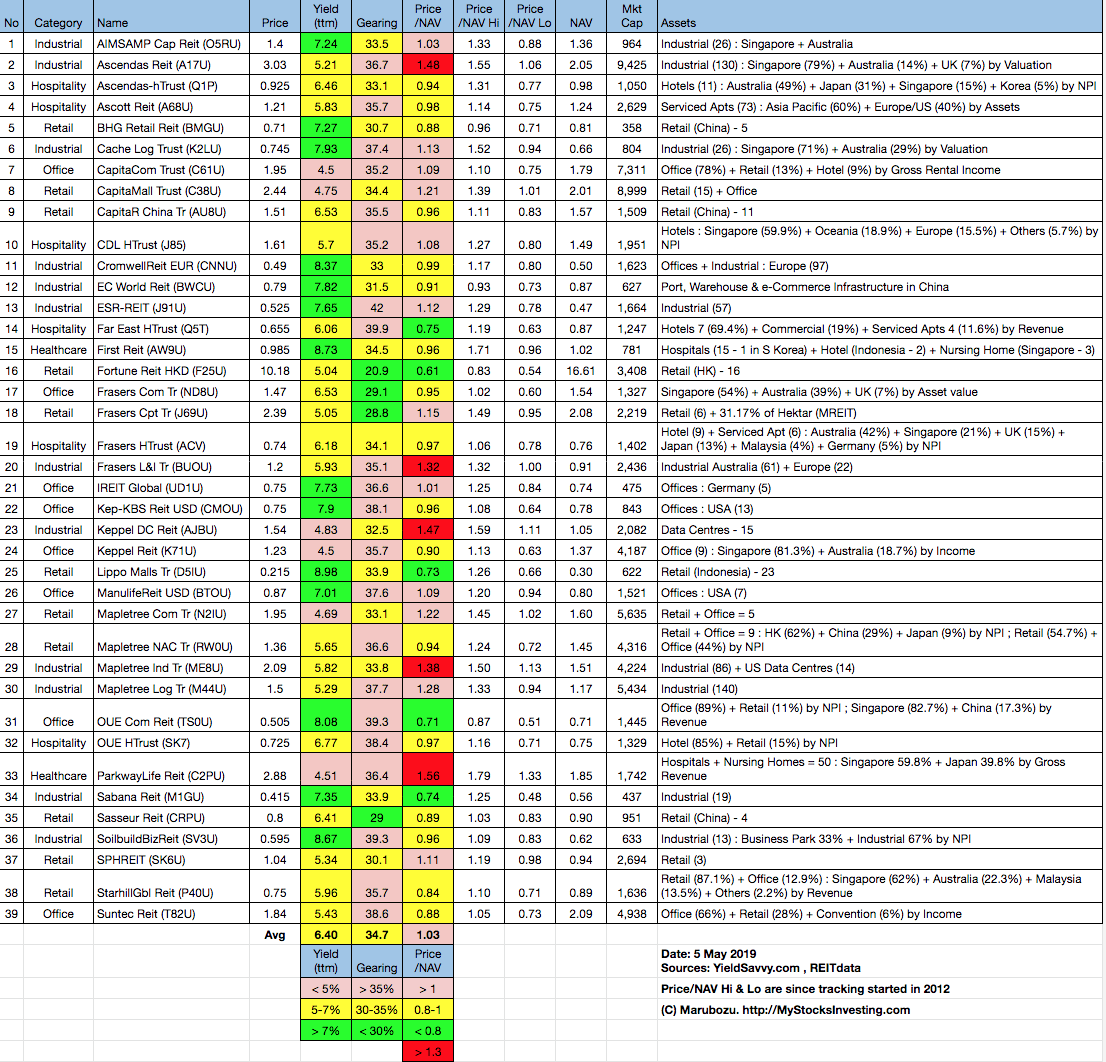The image size is (1106, 1062).
Task: Select 'SPHREIT (SK6U)' name cell
Action: pos(171,860)
